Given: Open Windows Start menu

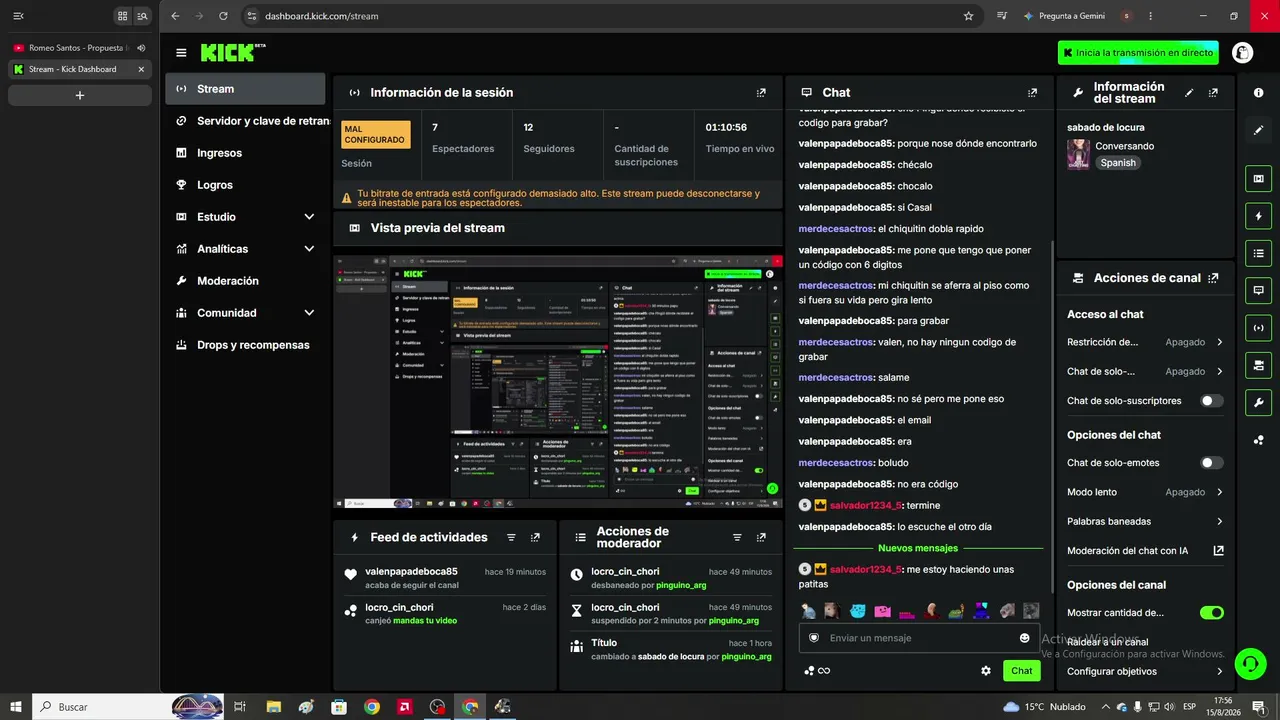Looking at the screenshot, I should (x=16, y=707).
